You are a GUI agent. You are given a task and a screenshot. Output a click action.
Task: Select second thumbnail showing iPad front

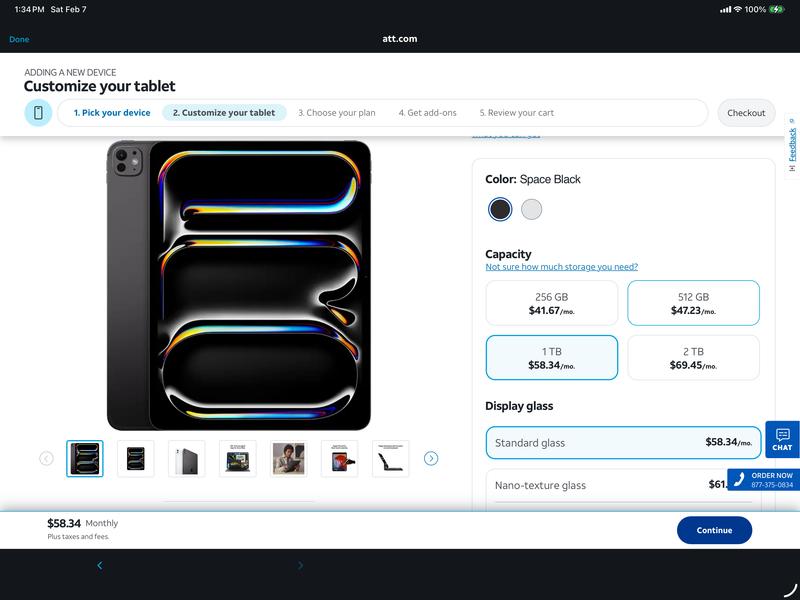click(x=136, y=459)
